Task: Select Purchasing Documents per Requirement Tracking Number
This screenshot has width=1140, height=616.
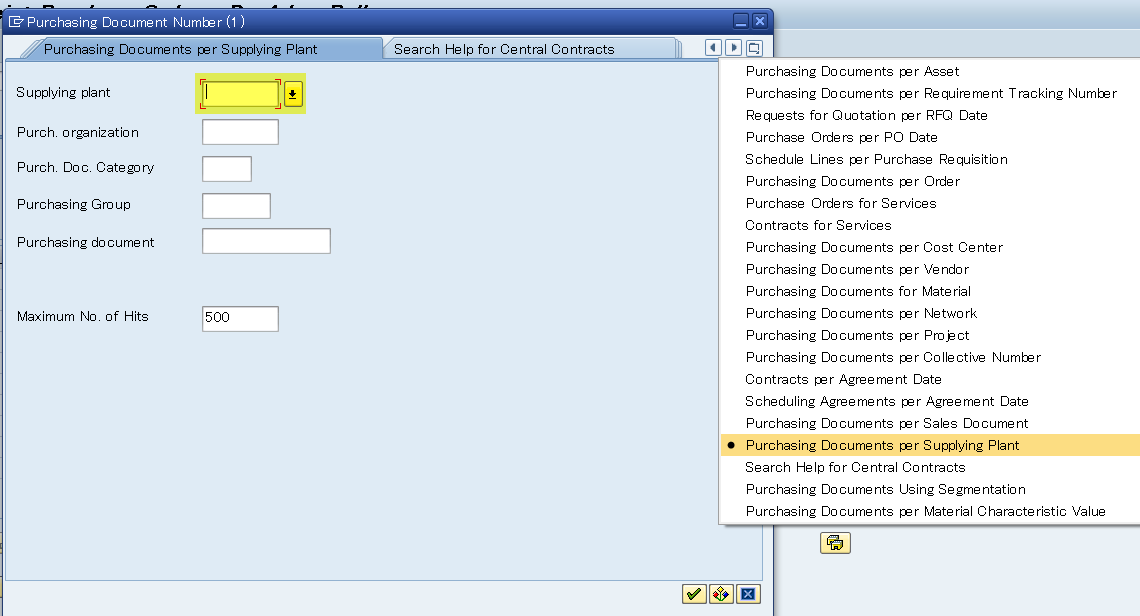Action: point(930,93)
